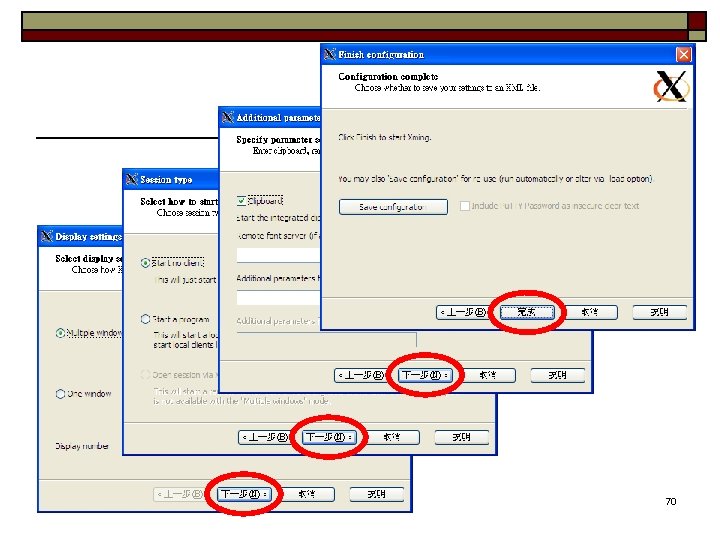Click the cancel button in Finish configuration window
Image resolution: width=720 pixels, height=540 pixels.
(x=590, y=312)
